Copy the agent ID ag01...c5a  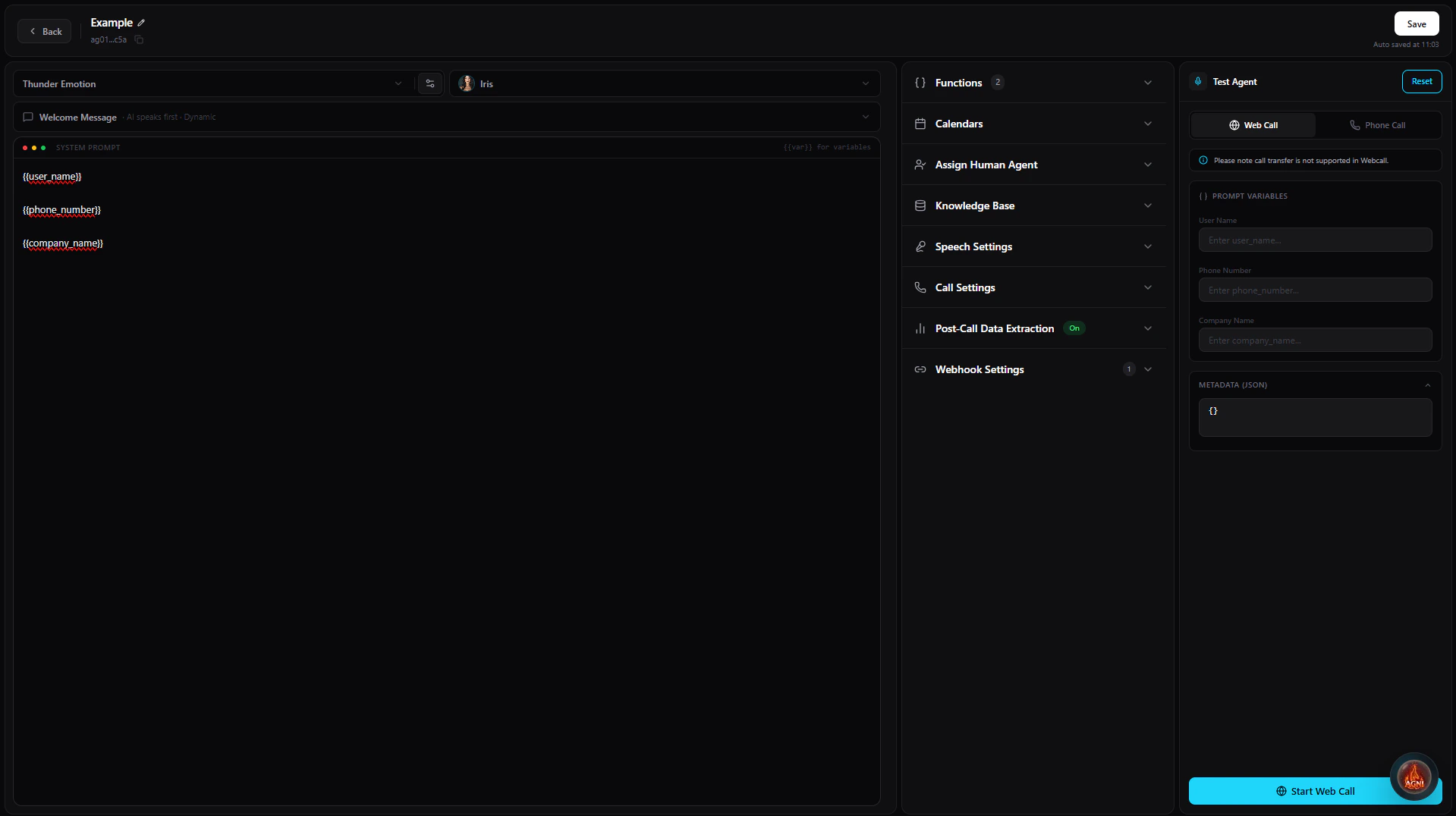click(139, 39)
